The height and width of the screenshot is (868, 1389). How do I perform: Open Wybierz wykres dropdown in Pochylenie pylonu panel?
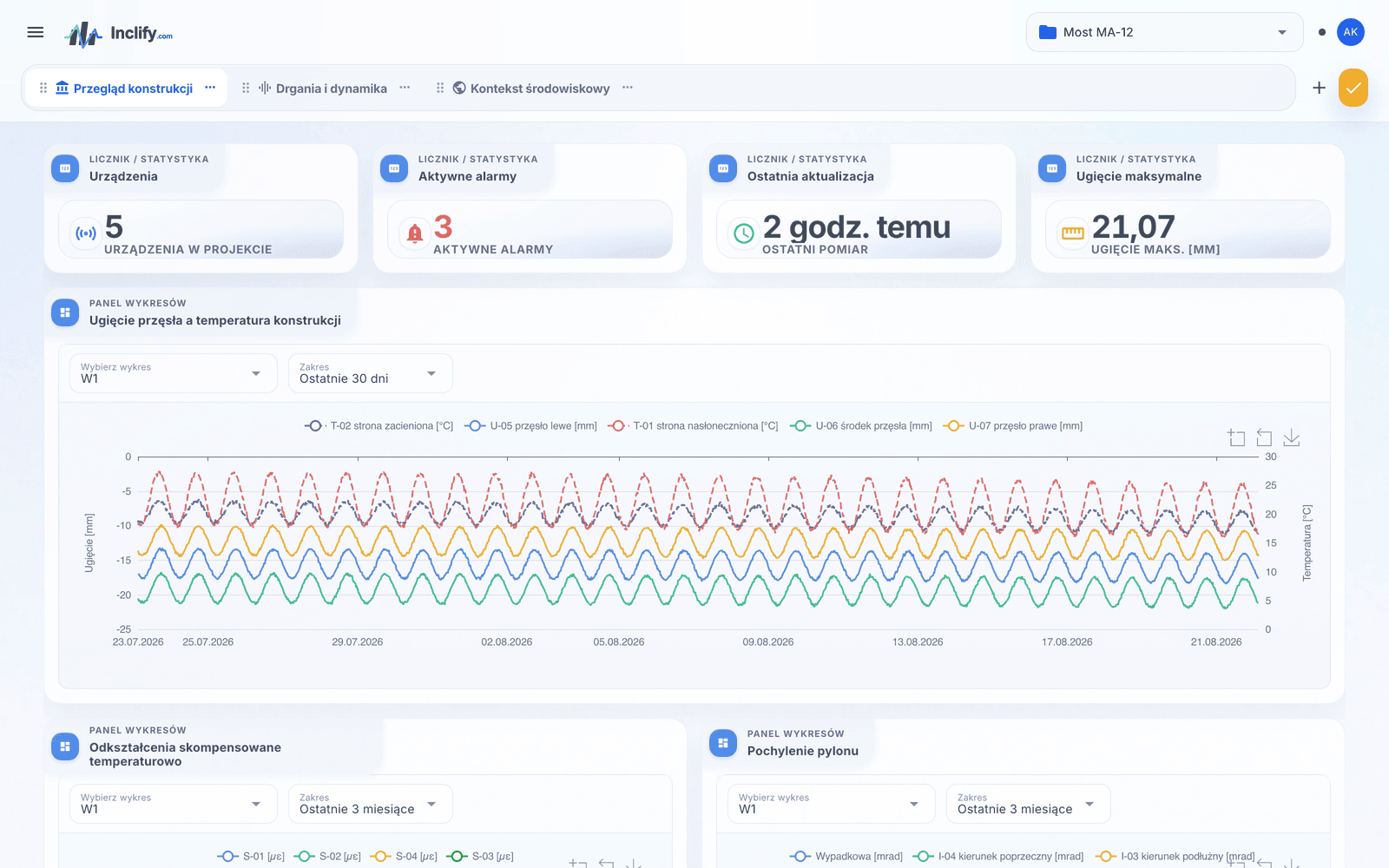click(x=832, y=804)
